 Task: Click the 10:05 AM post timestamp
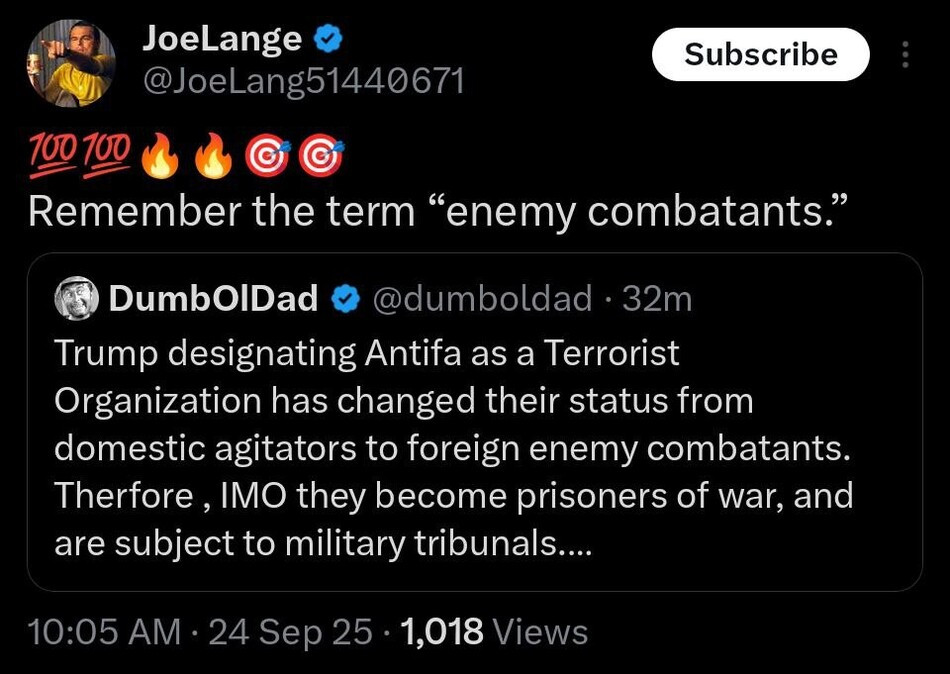(103, 631)
